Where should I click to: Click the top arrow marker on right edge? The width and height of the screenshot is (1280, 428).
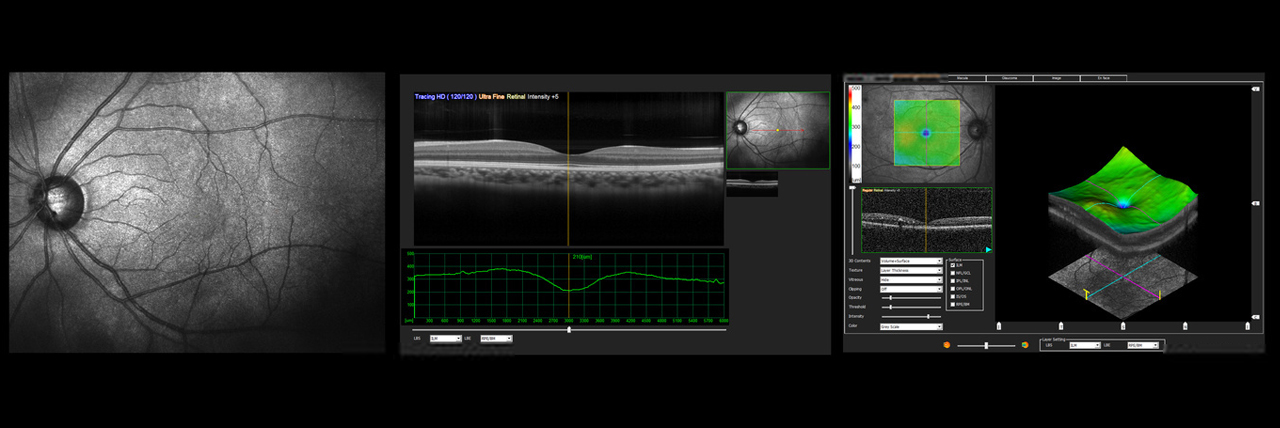coord(1255,89)
